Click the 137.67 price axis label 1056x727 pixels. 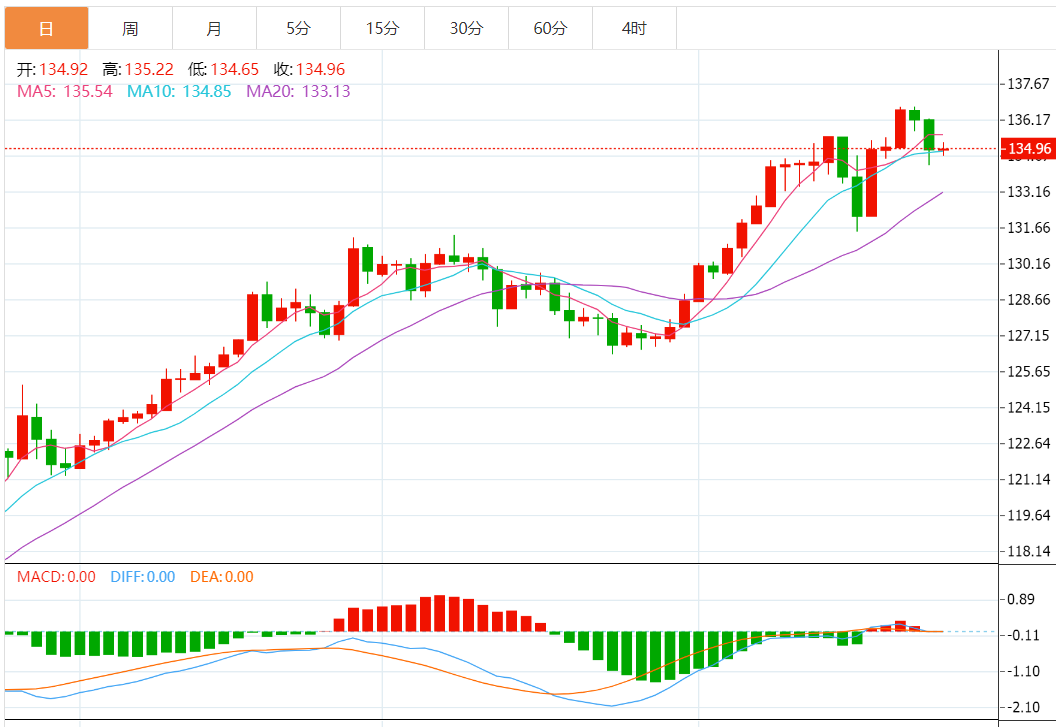[x=1028, y=84]
